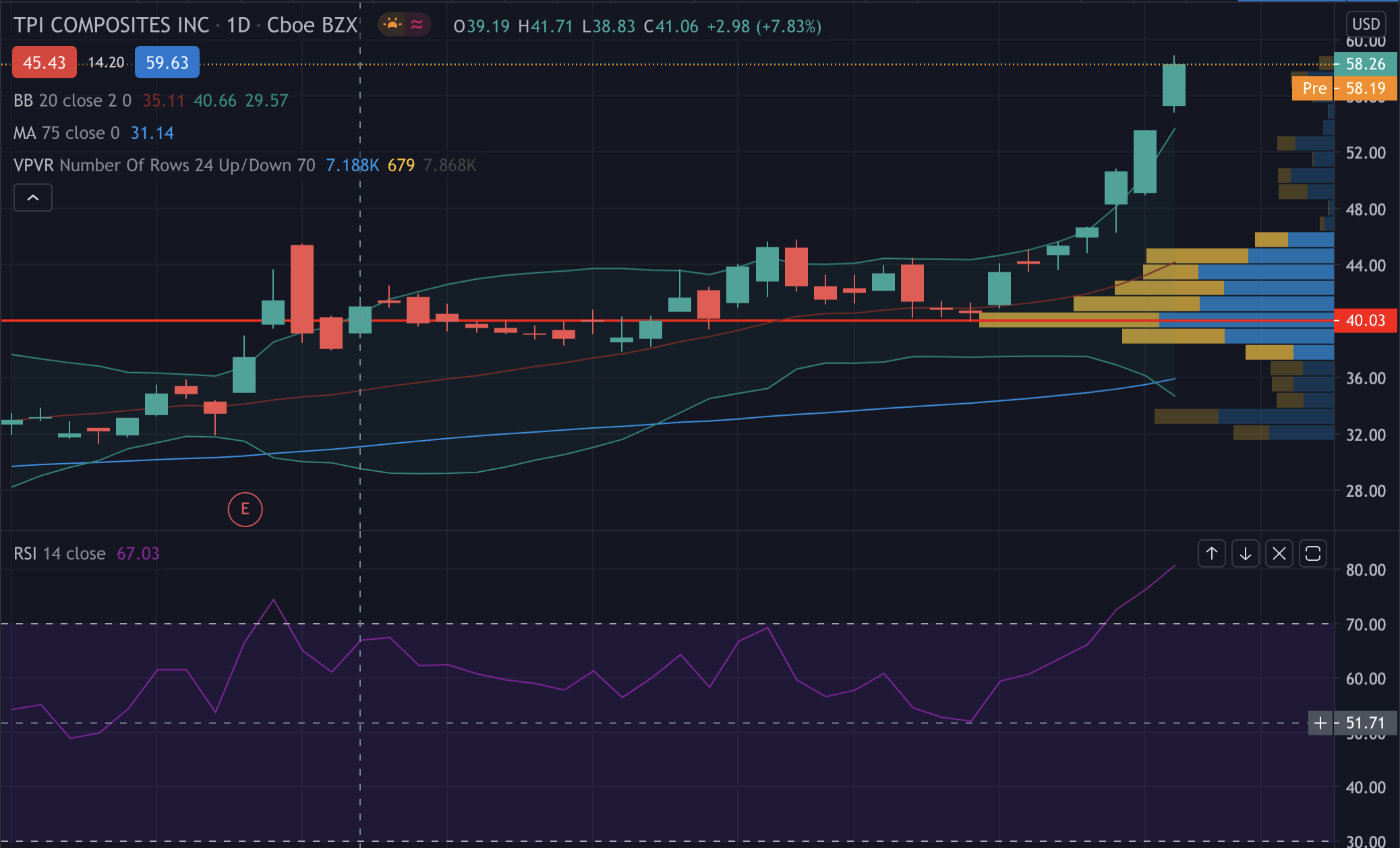Maximize the RSI pane
This screenshot has width=1400, height=848.
[x=1312, y=554]
